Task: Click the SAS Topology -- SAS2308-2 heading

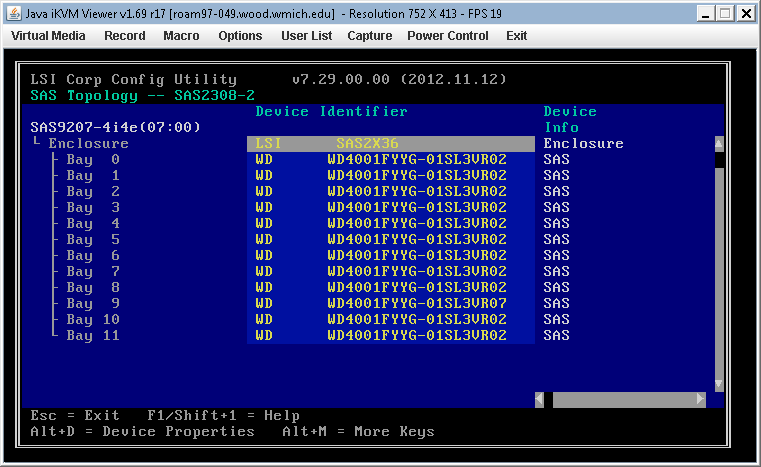Action: (142, 96)
